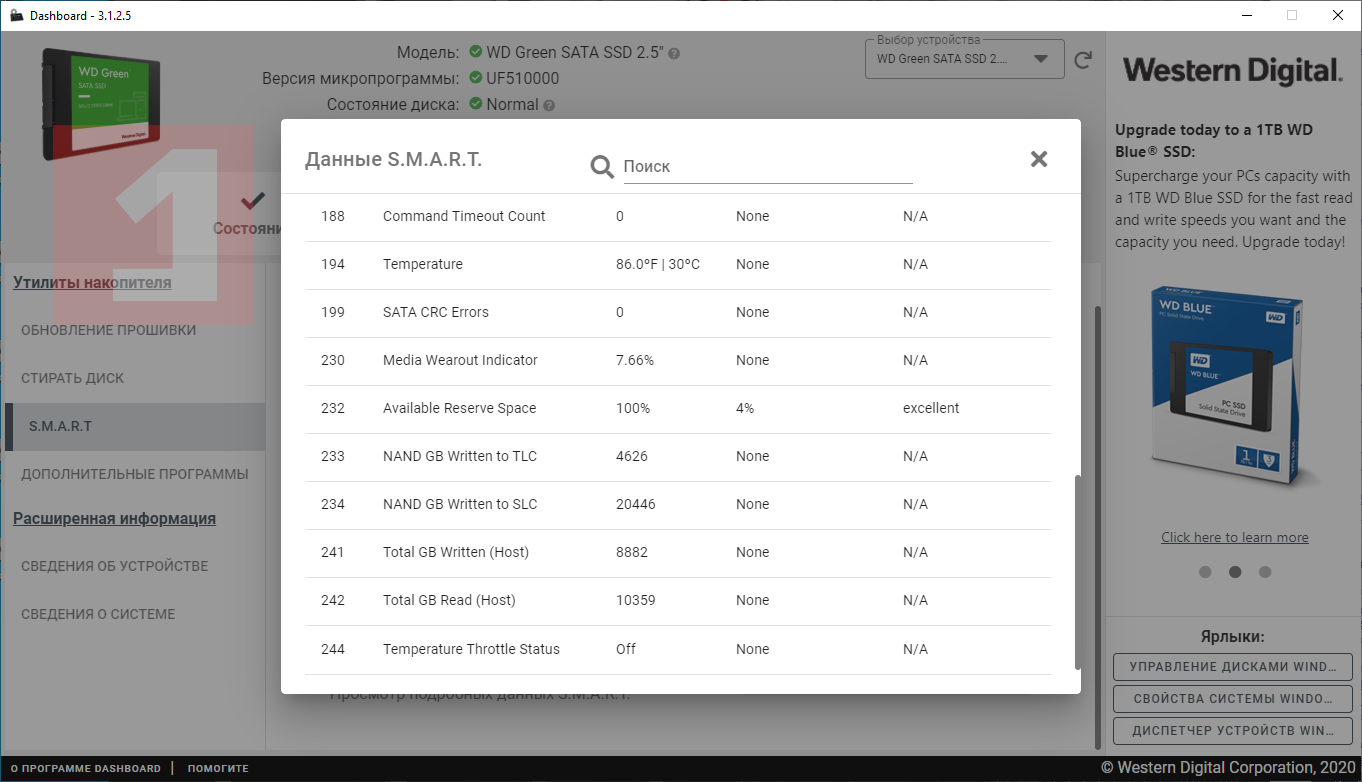Open the device selection dropdown
This screenshot has height=782, width=1362.
964,59
